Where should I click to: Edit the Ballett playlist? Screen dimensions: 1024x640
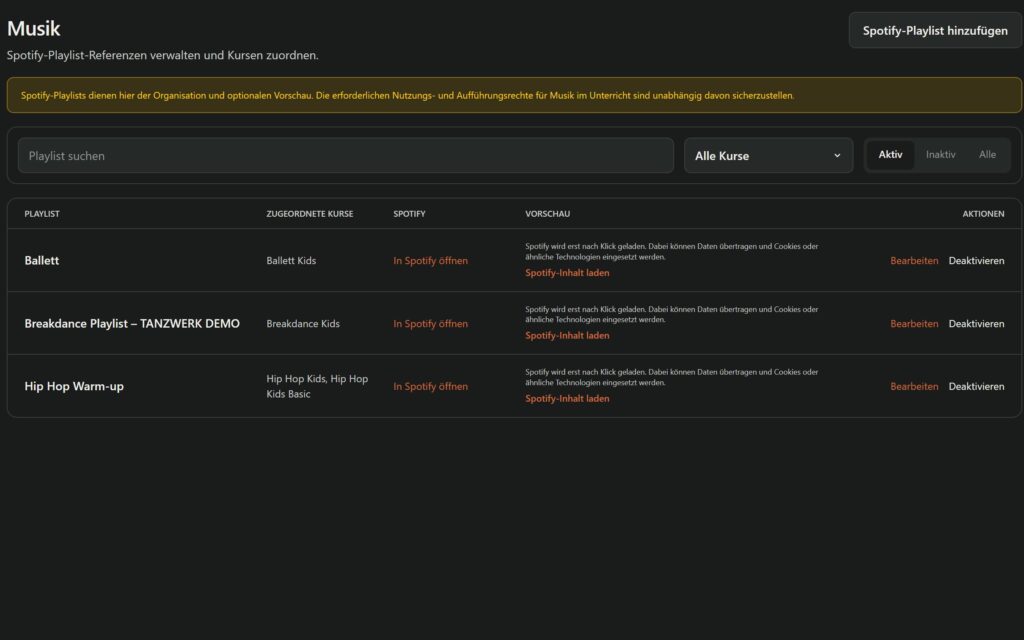(914, 261)
